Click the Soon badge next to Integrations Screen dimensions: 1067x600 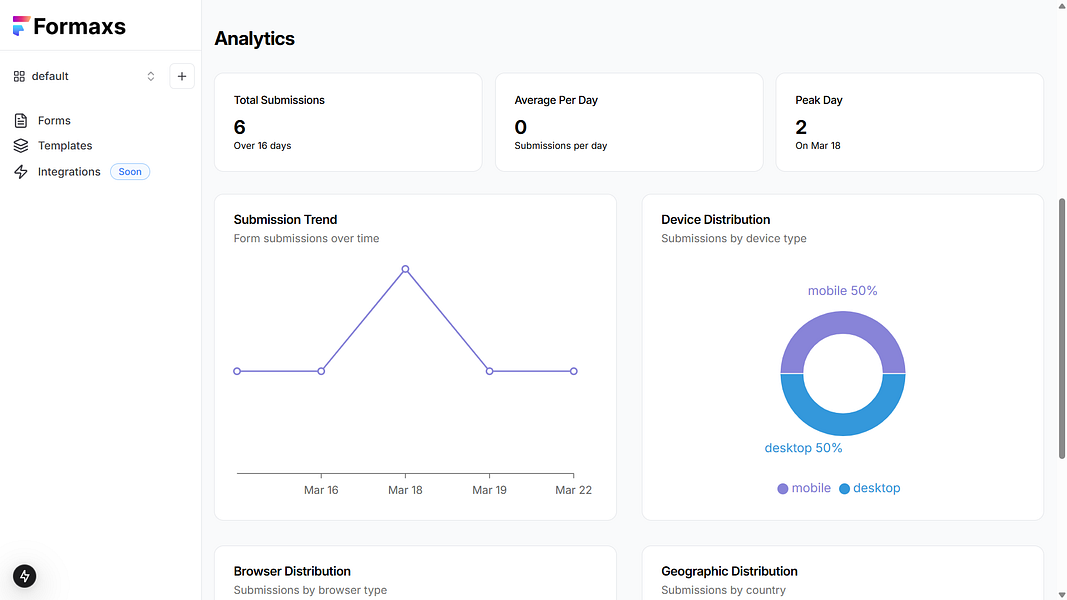click(x=130, y=172)
